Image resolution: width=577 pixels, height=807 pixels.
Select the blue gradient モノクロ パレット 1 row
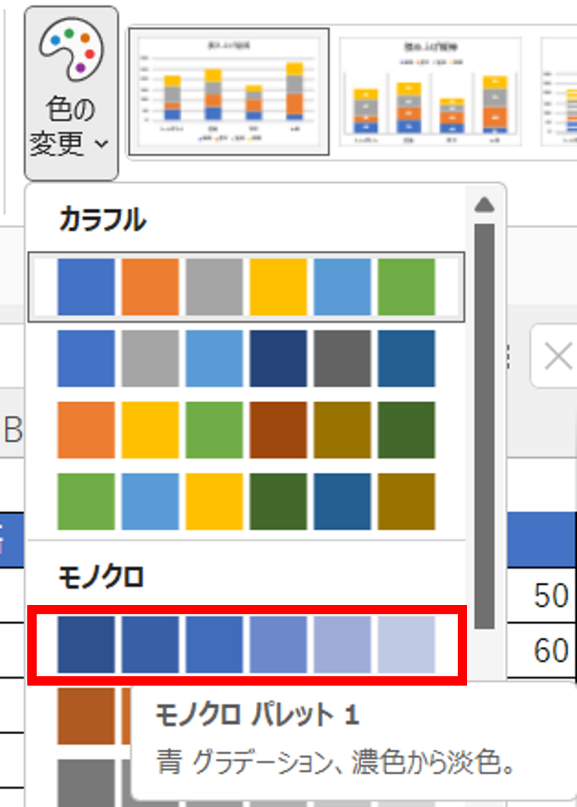click(x=246, y=645)
